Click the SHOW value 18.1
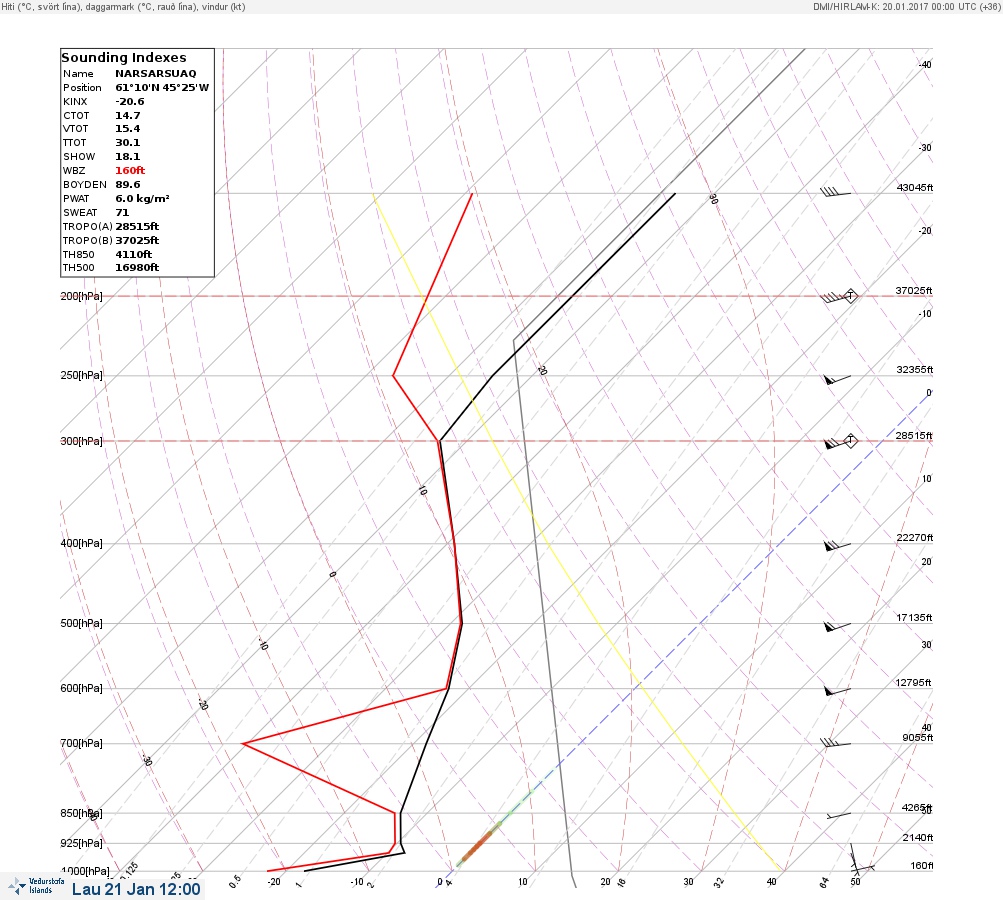 tap(127, 157)
